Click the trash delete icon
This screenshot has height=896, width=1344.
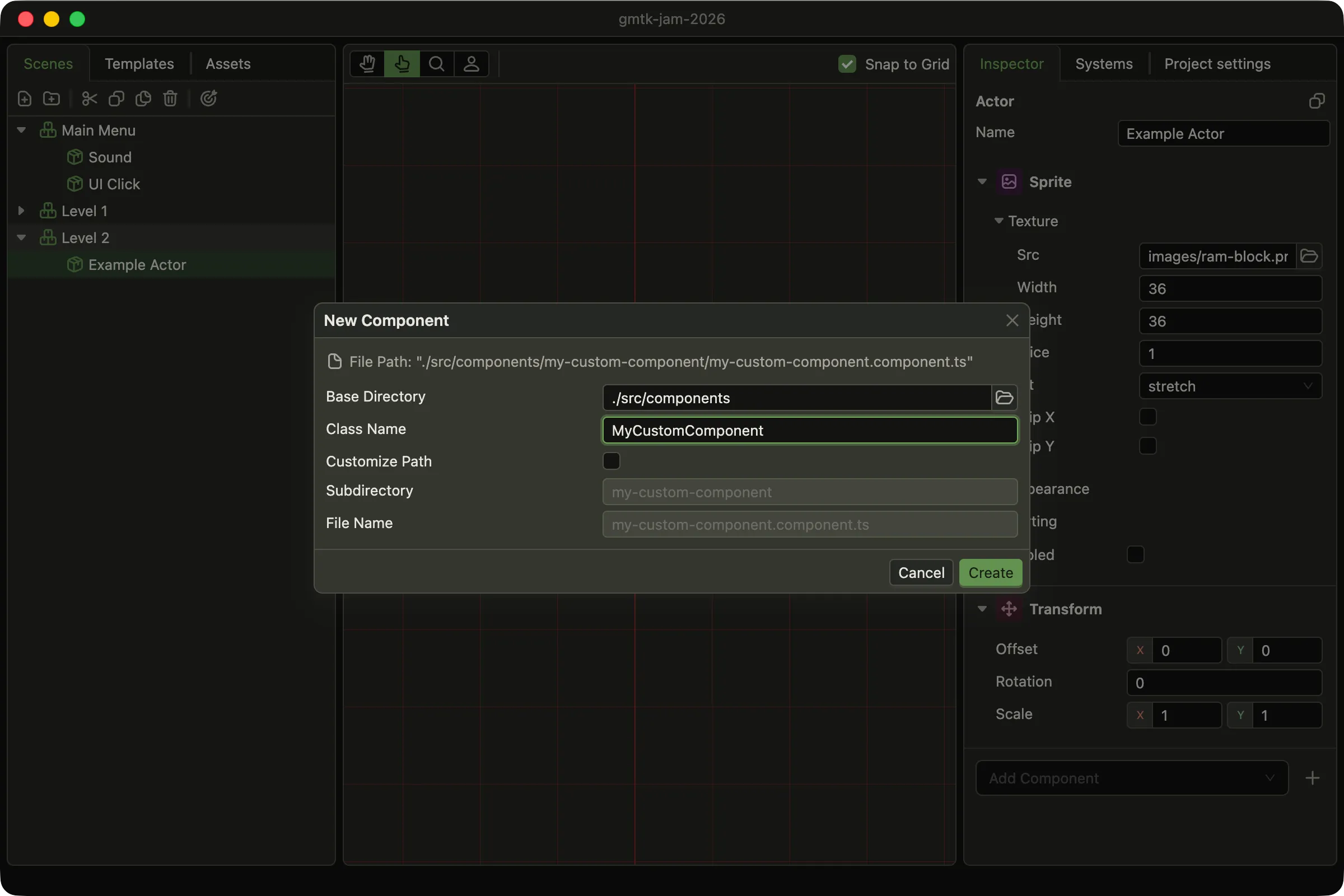[x=170, y=99]
